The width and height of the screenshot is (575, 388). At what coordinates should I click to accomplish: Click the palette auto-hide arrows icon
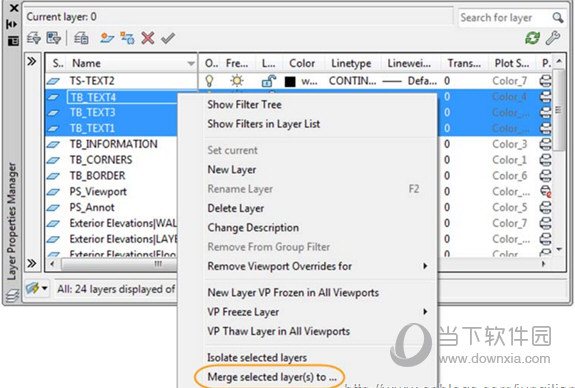point(12,24)
